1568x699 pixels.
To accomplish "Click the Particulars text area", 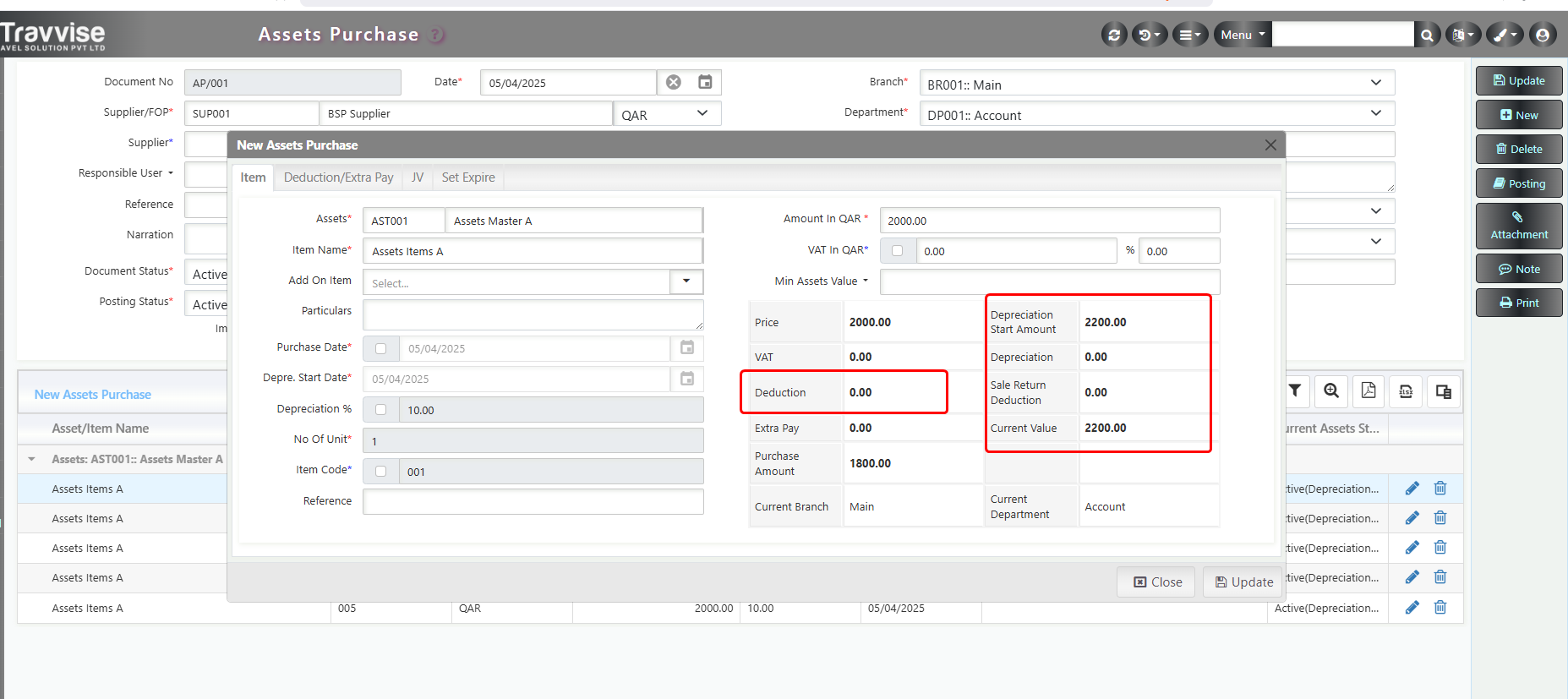I will 533,314.
